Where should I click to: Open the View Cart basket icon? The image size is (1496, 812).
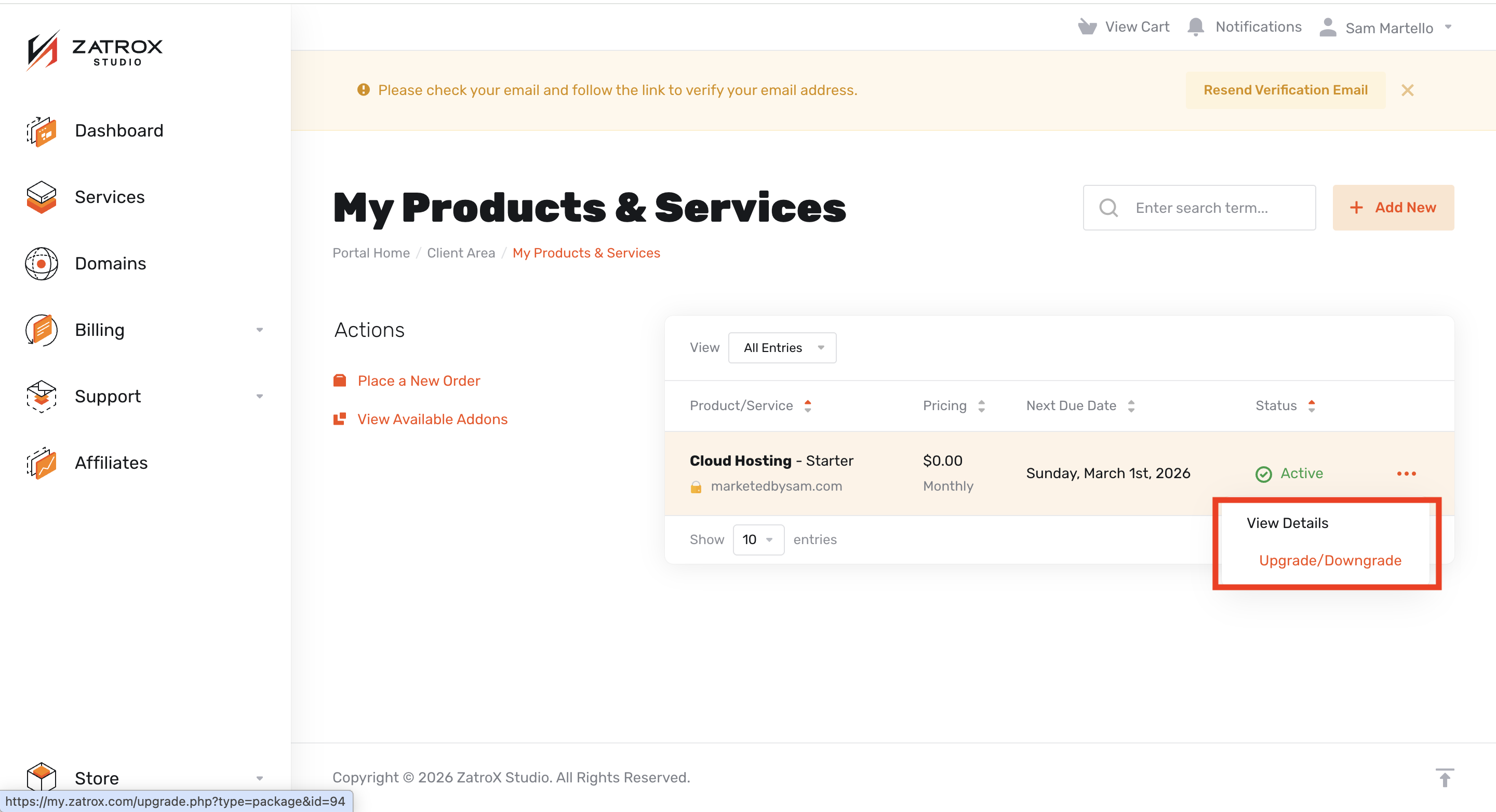click(x=1087, y=28)
